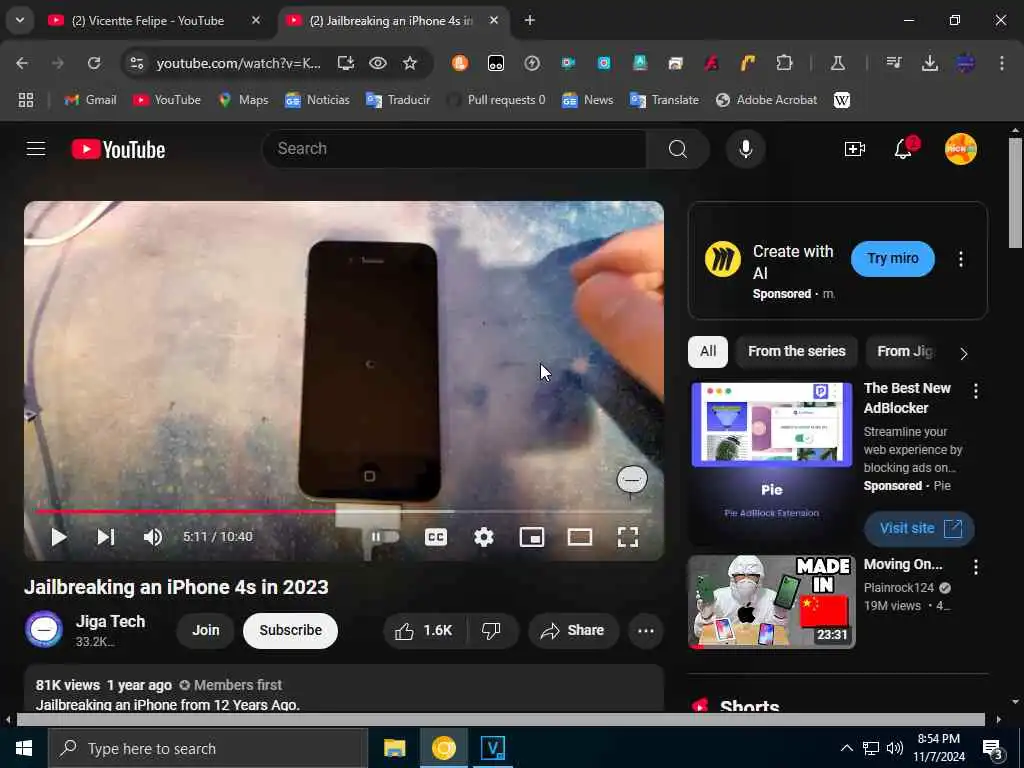
Task: Click the page vertical scrollbar
Action: 1015,193
